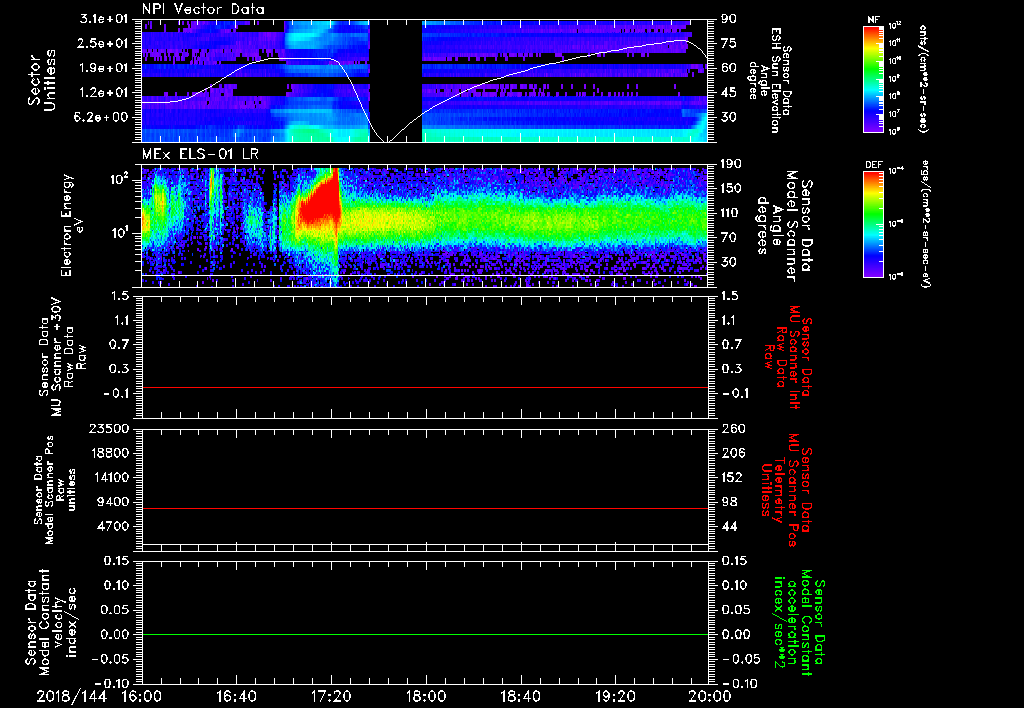This screenshot has width=1024, height=708.
Task: Click the "2.5e+01" sector tick label
Action: point(104,43)
